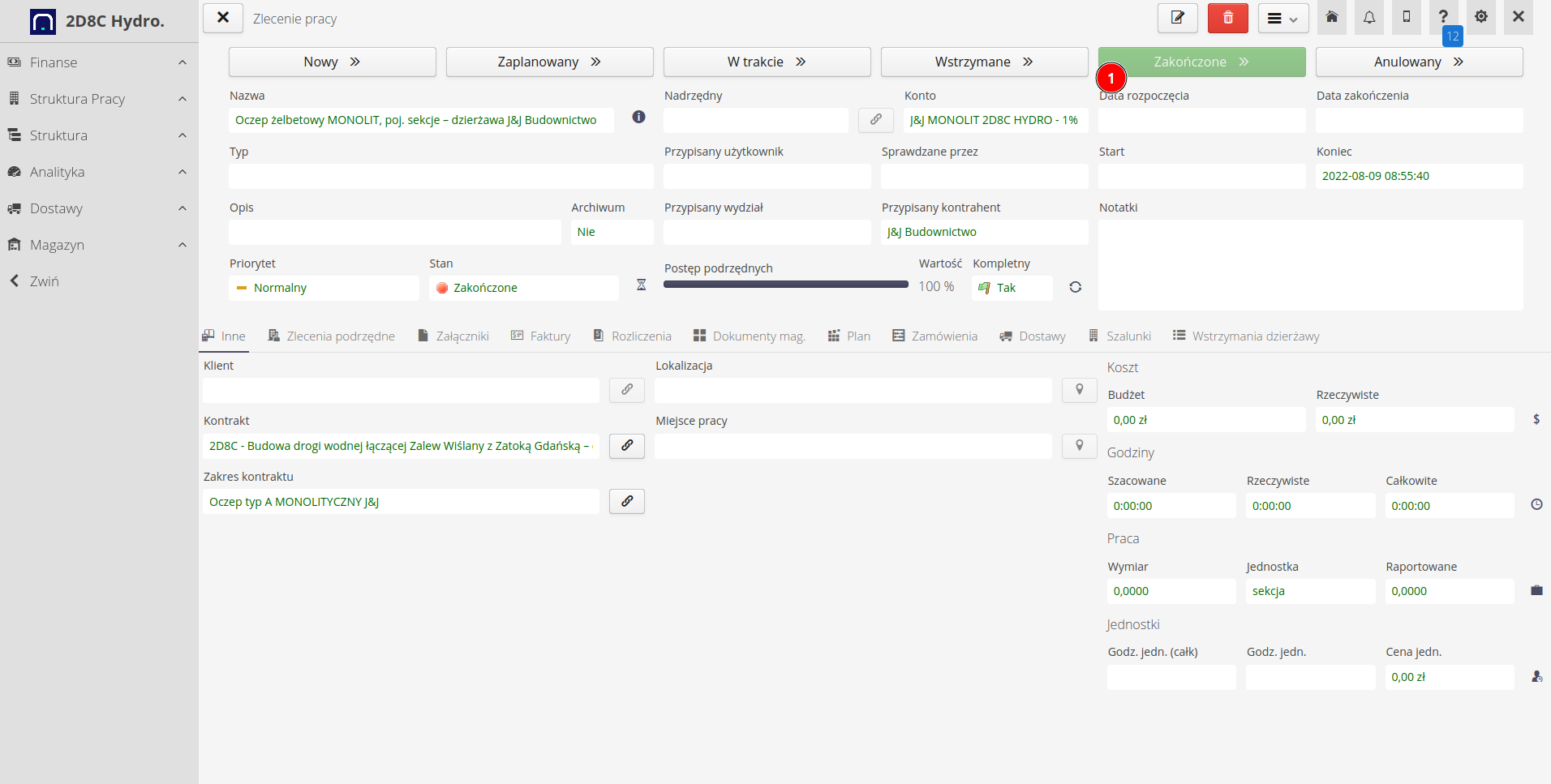Switch to the Zlecenia podrzędne tab
Viewport: 1551px width, 784px height.
[x=332, y=336]
